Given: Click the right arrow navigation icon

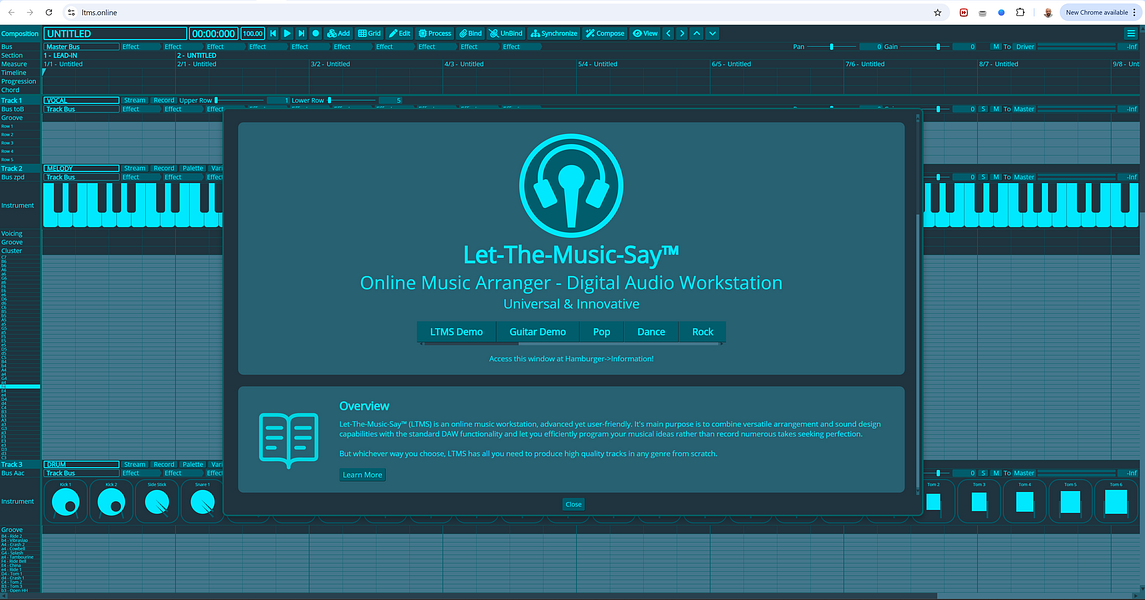Looking at the screenshot, I should point(682,34).
